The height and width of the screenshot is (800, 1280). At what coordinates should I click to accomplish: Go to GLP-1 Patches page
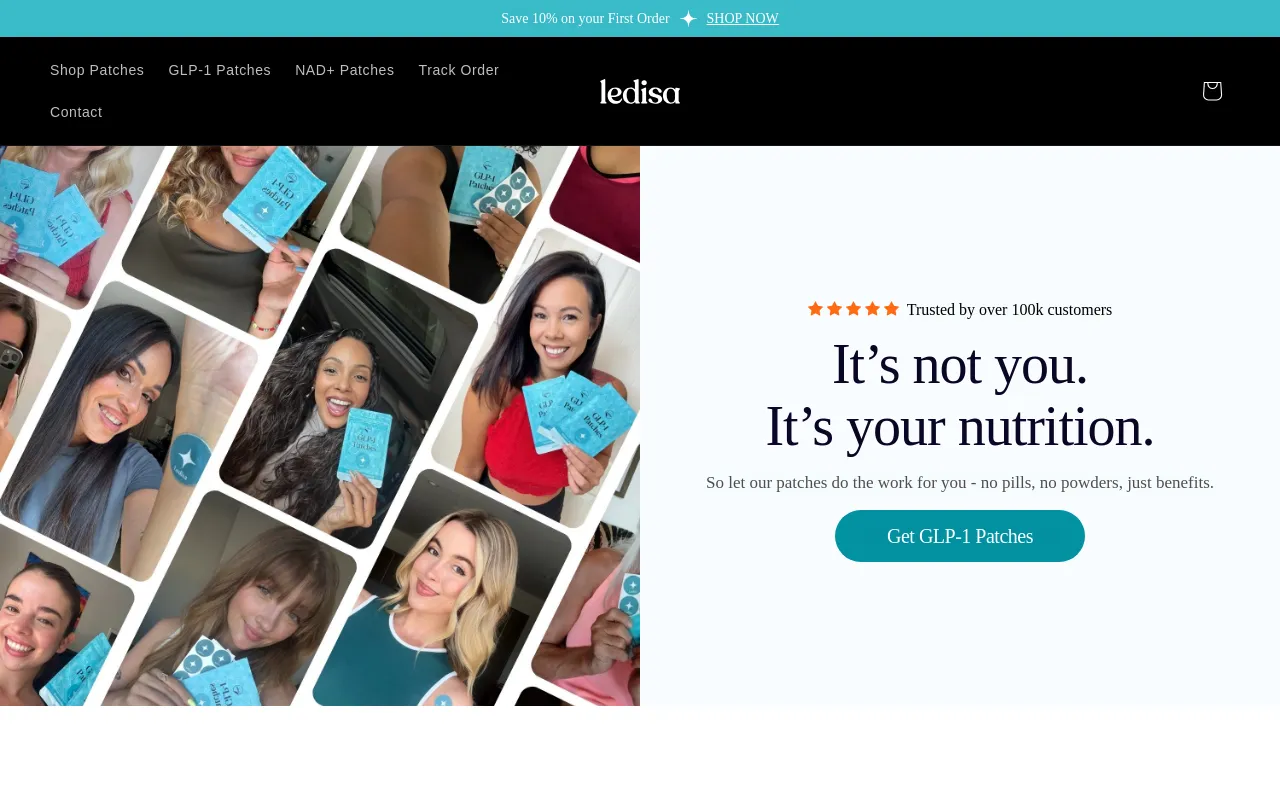[x=220, y=70]
